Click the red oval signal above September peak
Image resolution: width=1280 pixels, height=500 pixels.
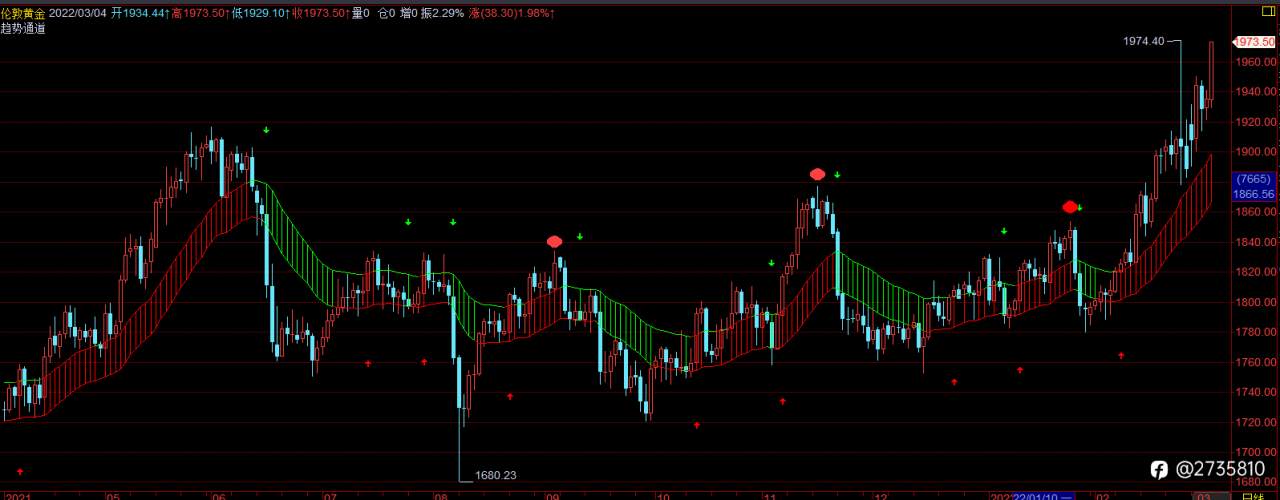point(555,241)
